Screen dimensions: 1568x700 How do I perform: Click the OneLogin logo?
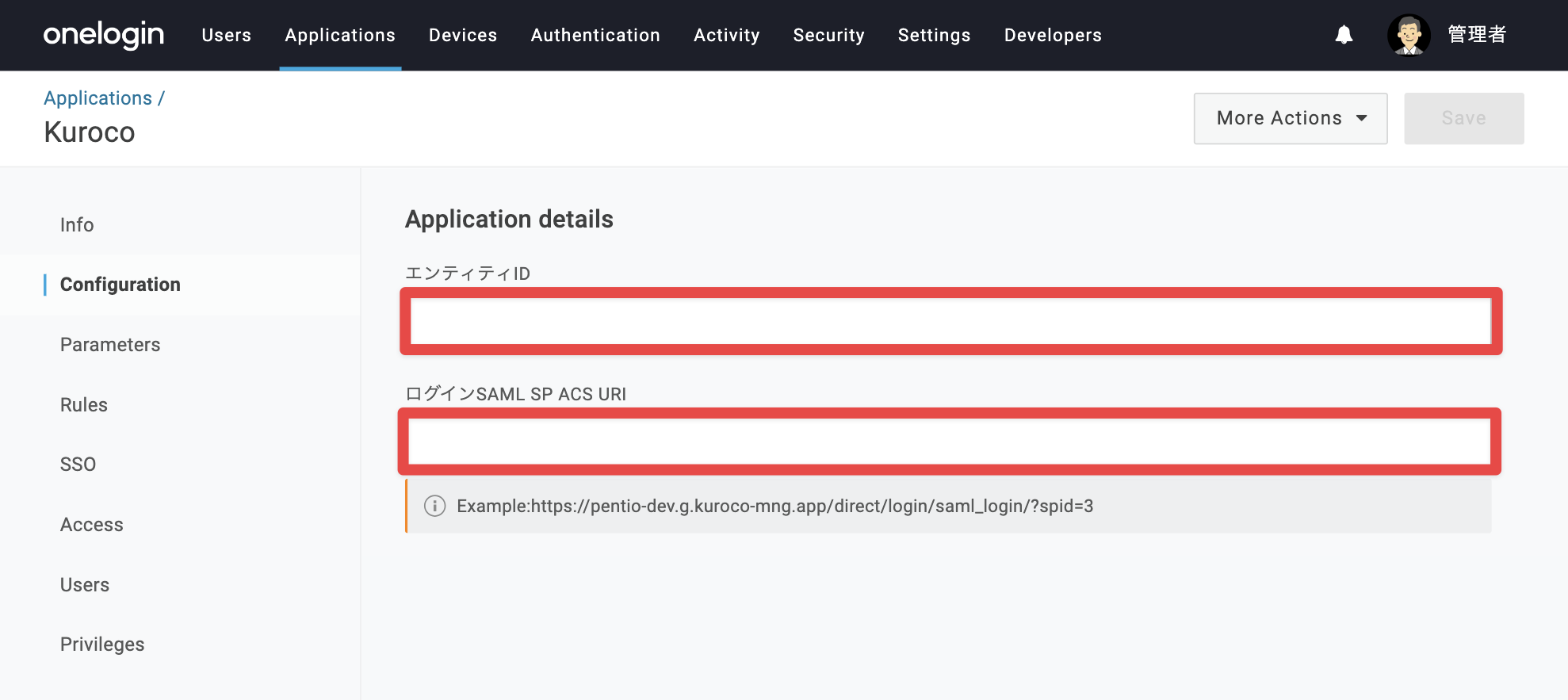coord(104,35)
